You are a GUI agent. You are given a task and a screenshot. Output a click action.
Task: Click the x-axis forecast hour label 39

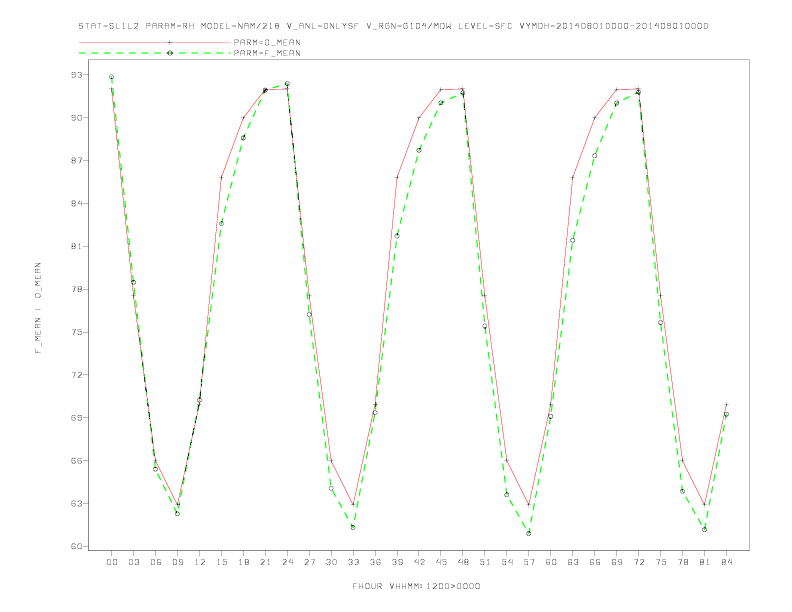[x=397, y=562]
